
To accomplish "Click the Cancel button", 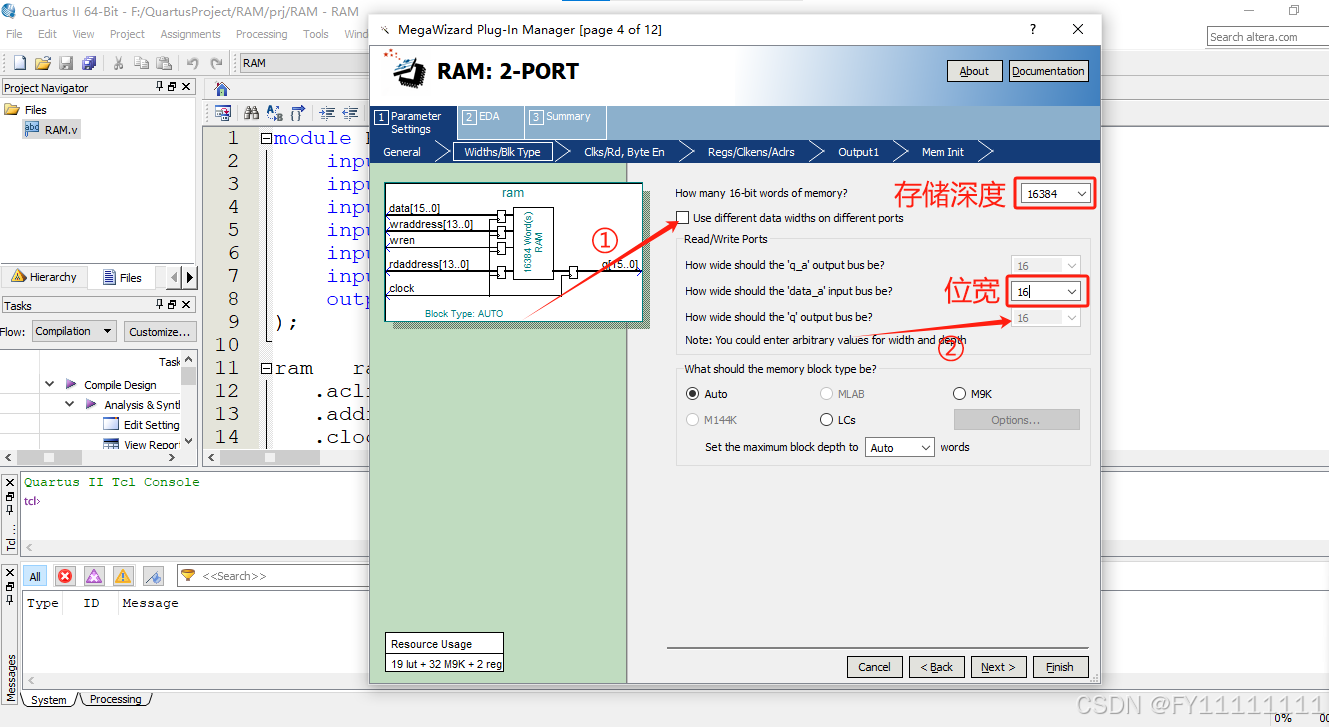I will (874, 667).
